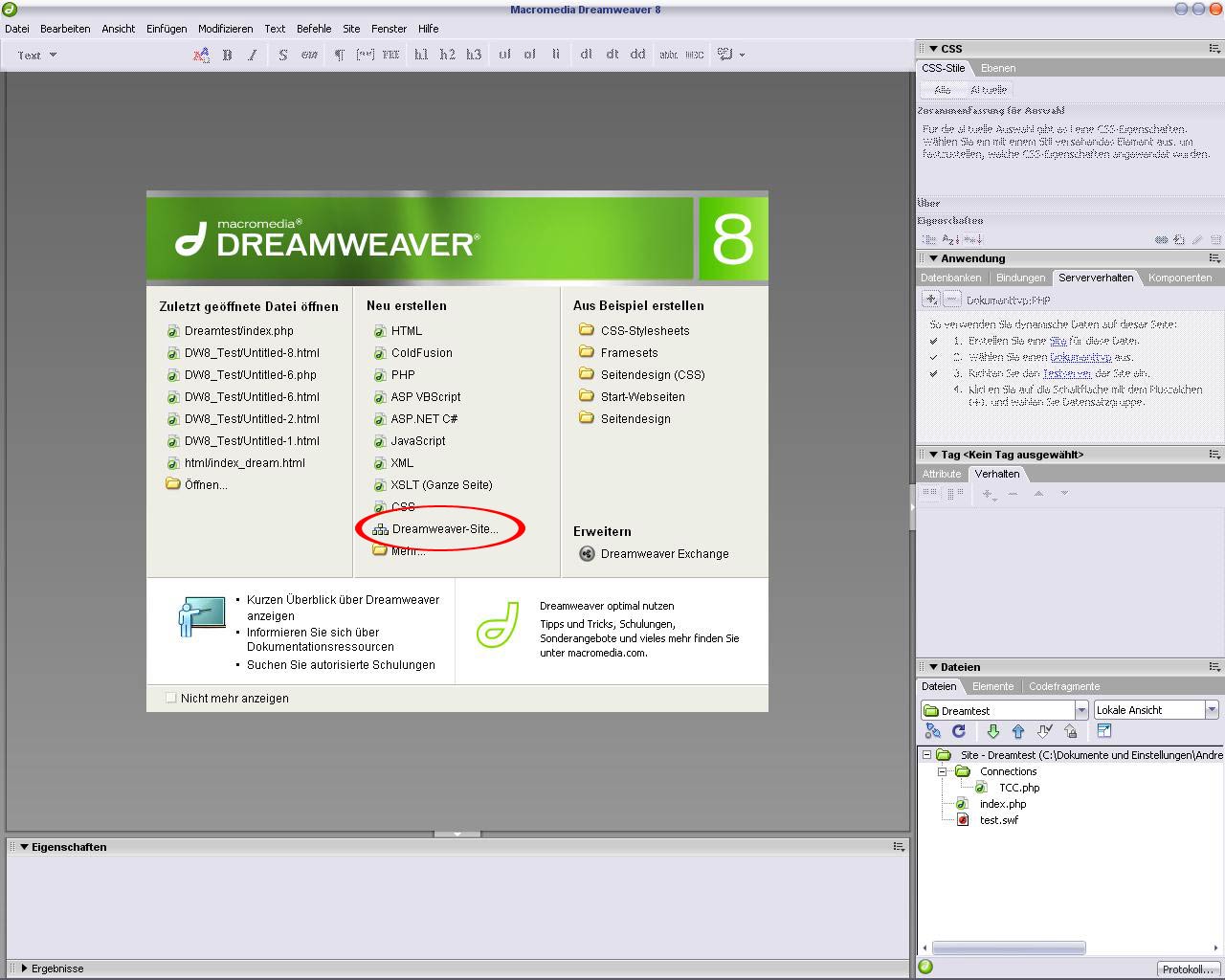Click the plus button in Serververhalten panel

click(931, 300)
